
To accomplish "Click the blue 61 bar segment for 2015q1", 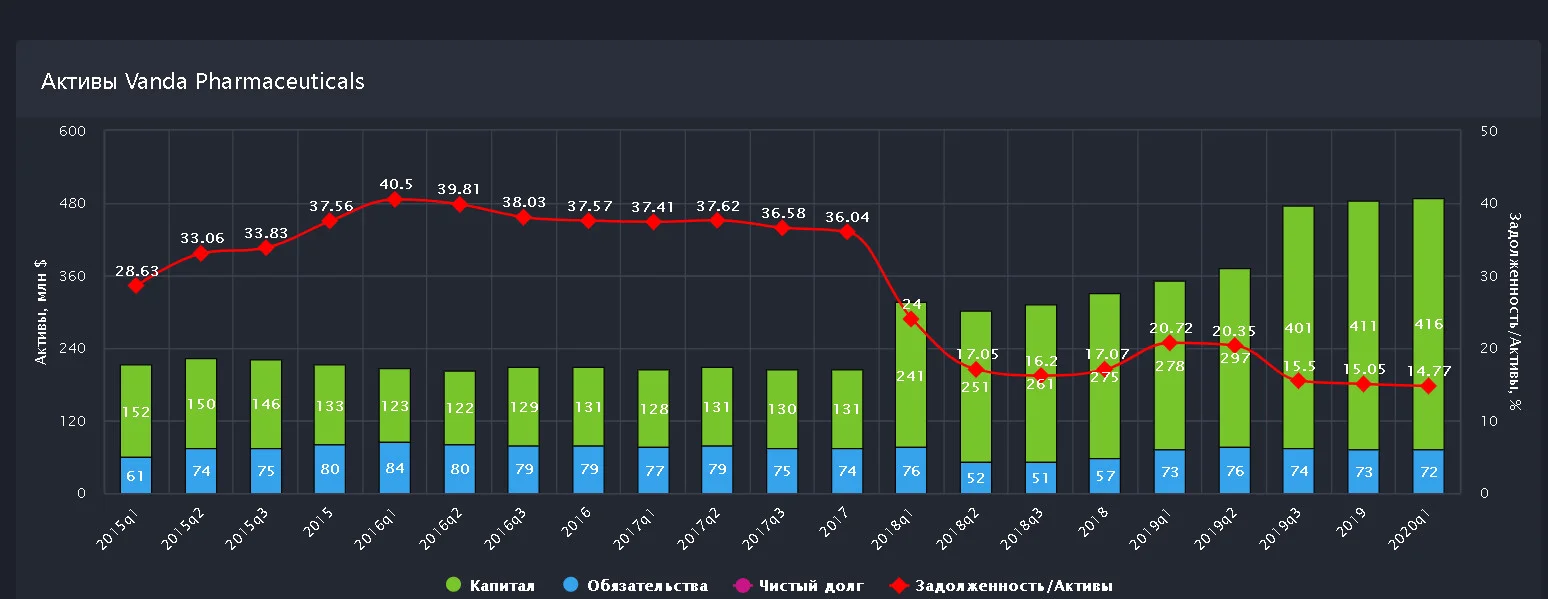I will (136, 475).
